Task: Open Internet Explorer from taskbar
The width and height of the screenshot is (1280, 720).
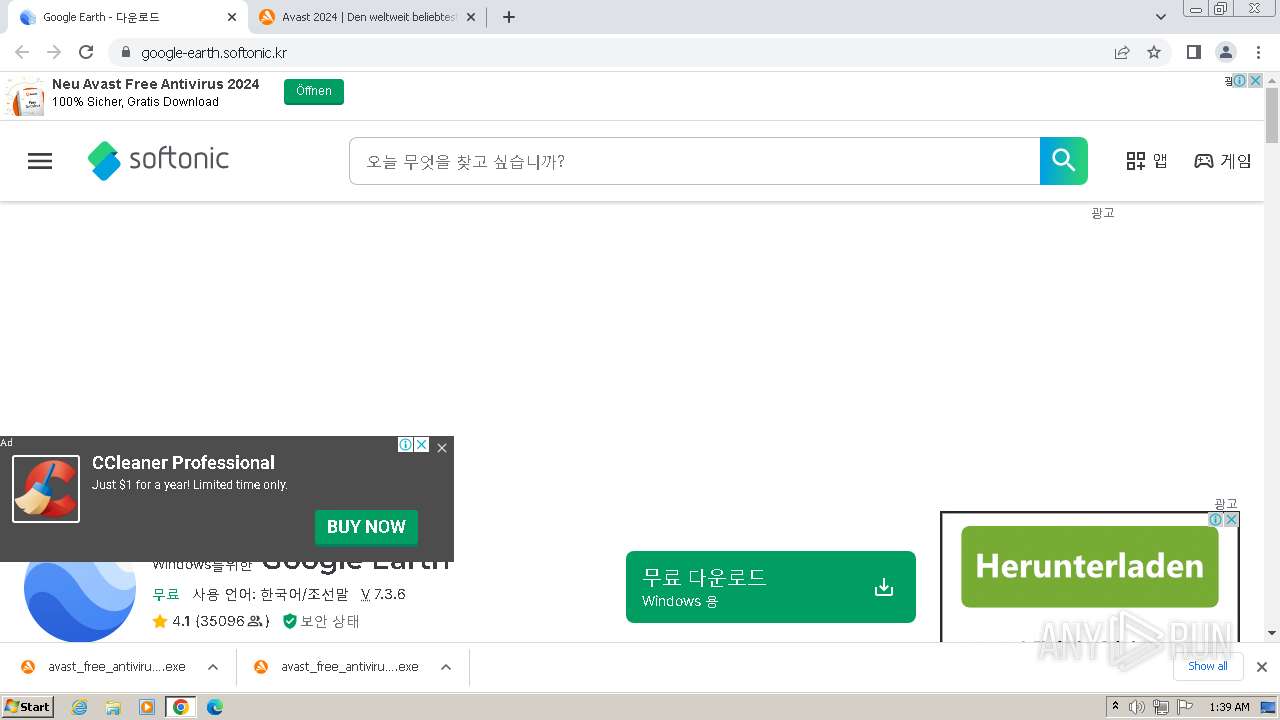Action: 79,707
